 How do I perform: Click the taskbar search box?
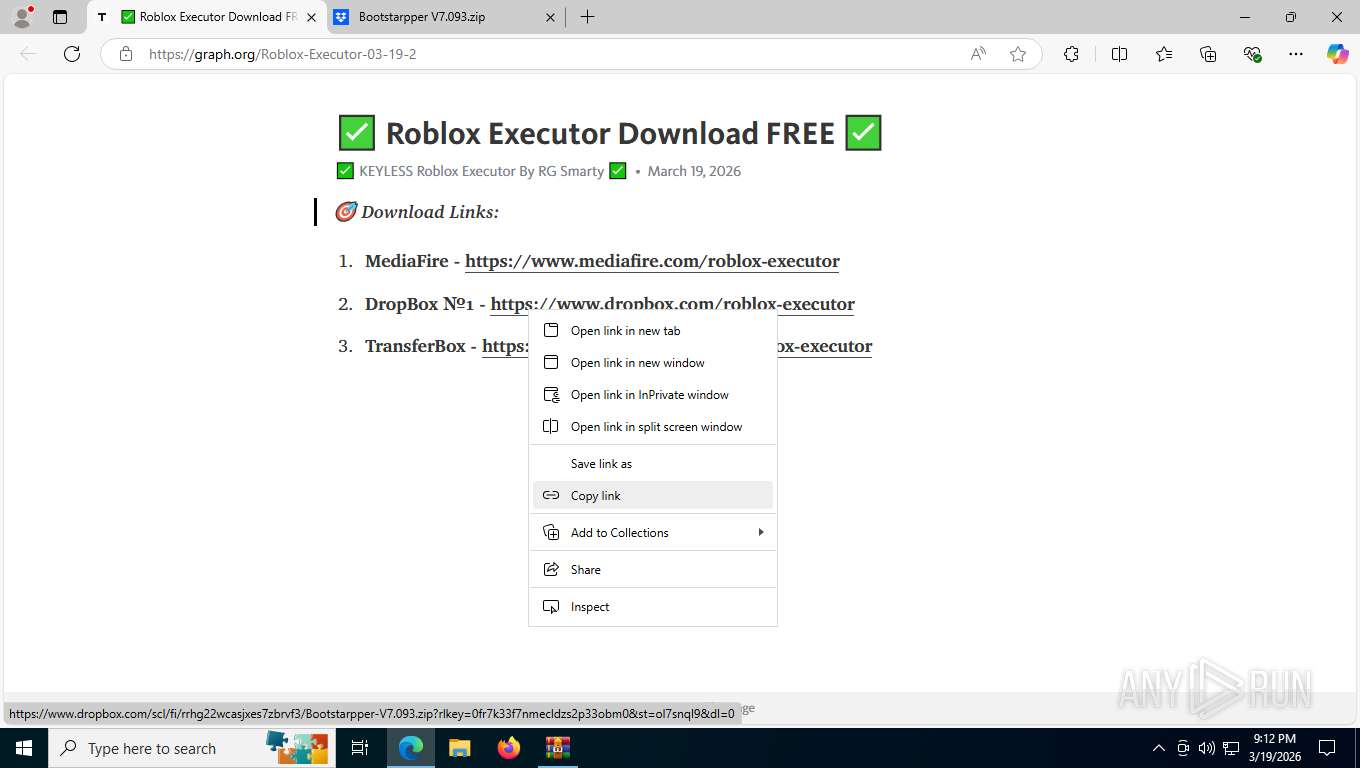(190, 748)
